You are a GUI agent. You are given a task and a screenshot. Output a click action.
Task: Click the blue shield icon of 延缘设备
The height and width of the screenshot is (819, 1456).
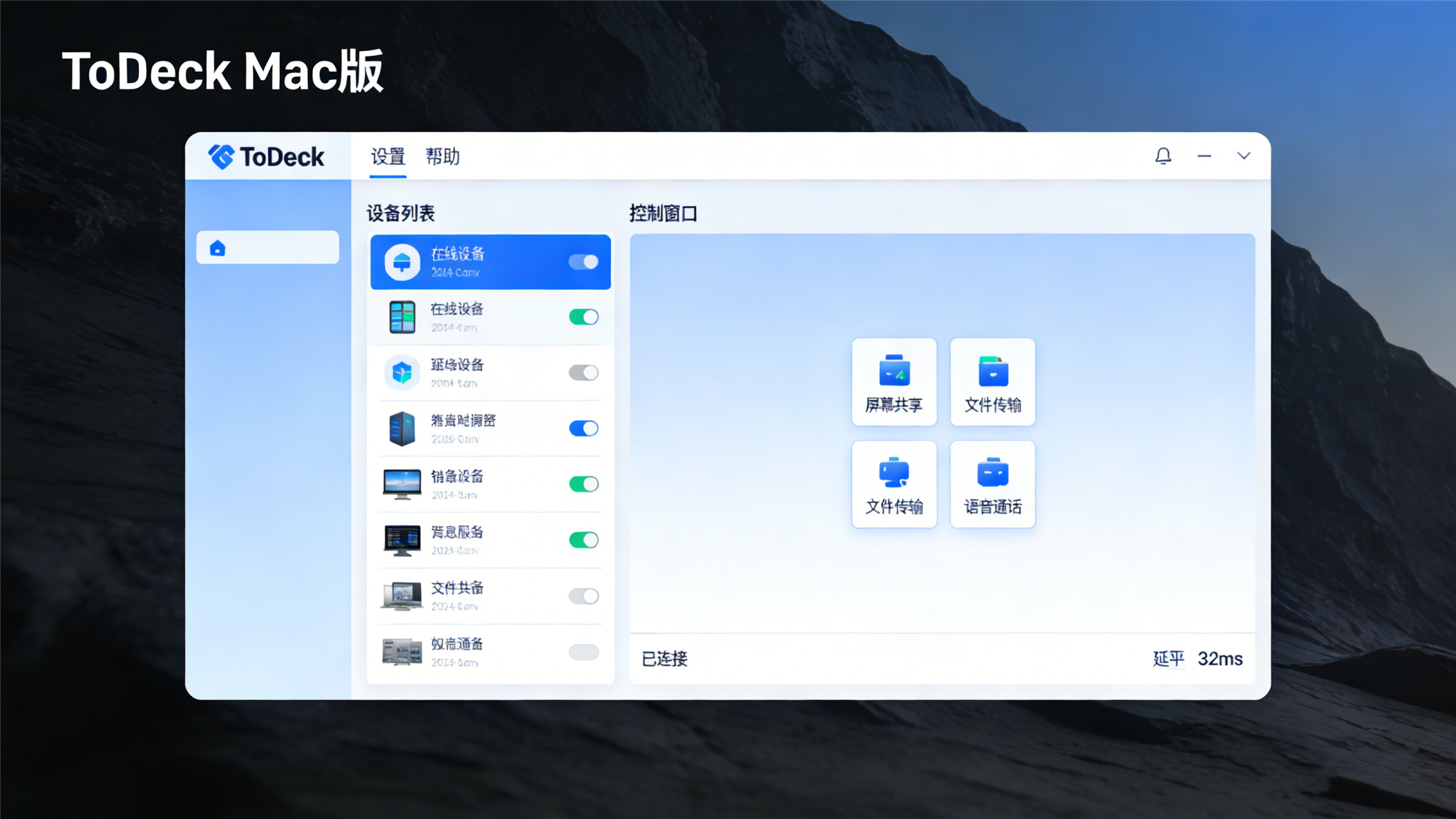(402, 372)
